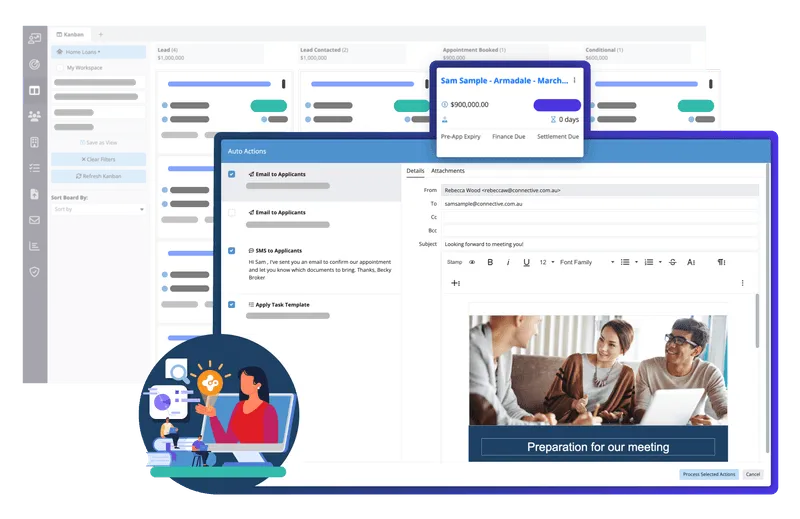The image size is (800, 519).
Task: Insert a bulleted list in email editor
Action: 625,262
